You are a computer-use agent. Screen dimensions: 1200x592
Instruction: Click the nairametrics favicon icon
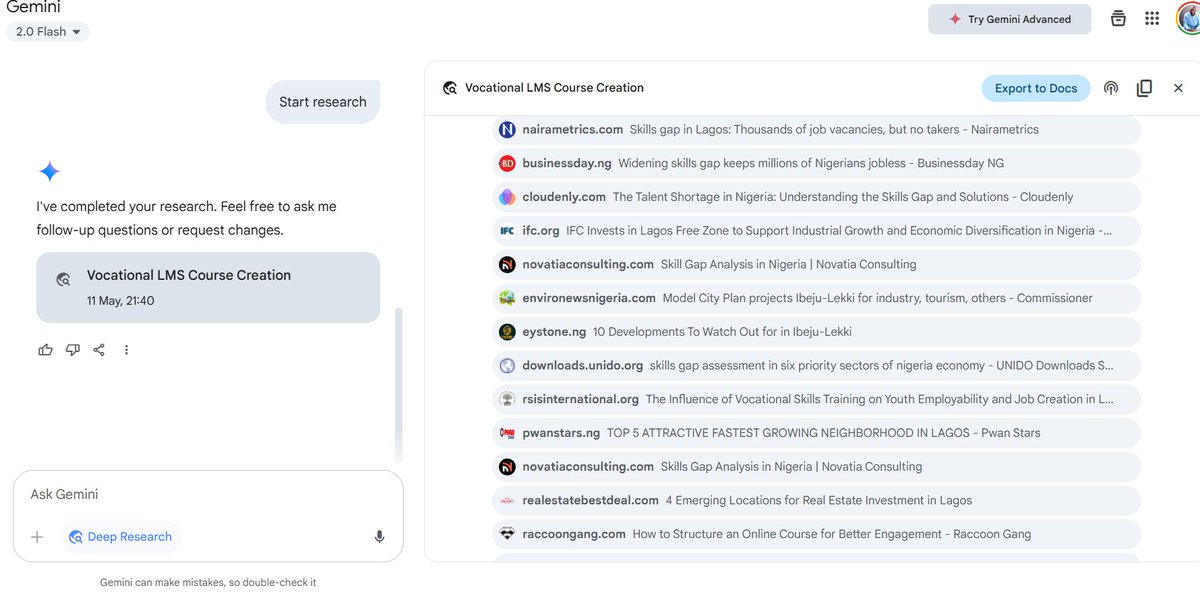[507, 129]
